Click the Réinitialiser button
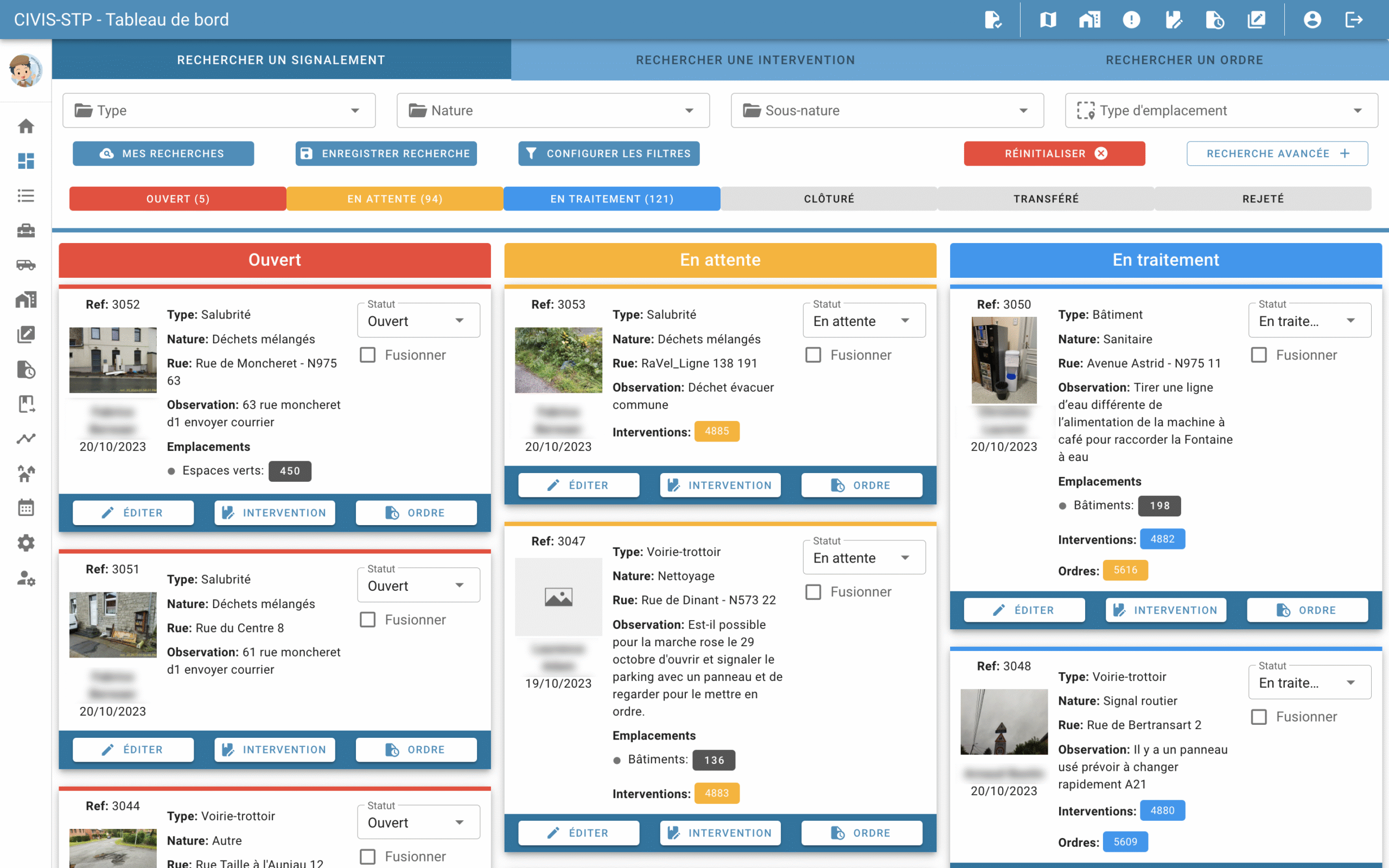The width and height of the screenshot is (1389, 868). click(1054, 154)
